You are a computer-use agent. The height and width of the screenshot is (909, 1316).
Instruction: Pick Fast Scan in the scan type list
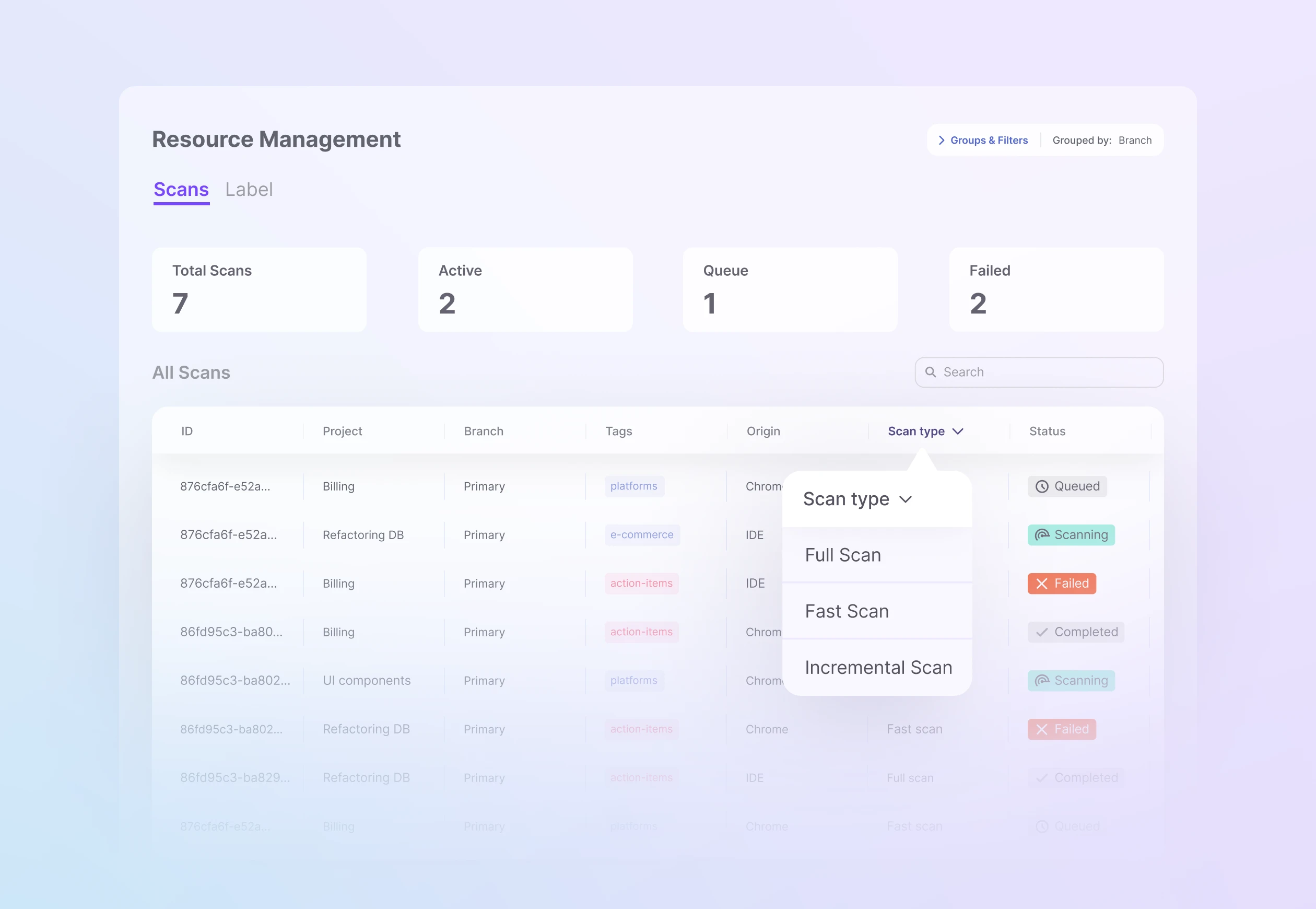[x=847, y=611]
